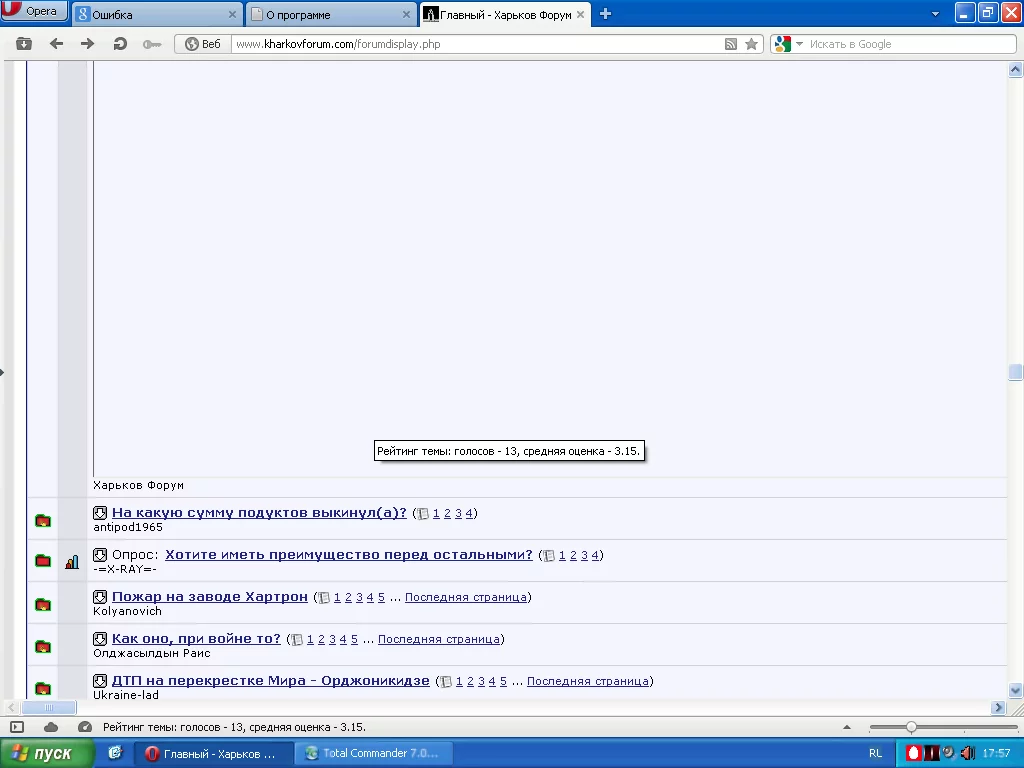Switch to Total Commander in taskbar
Screen dimensions: 1024x768
tap(374, 754)
